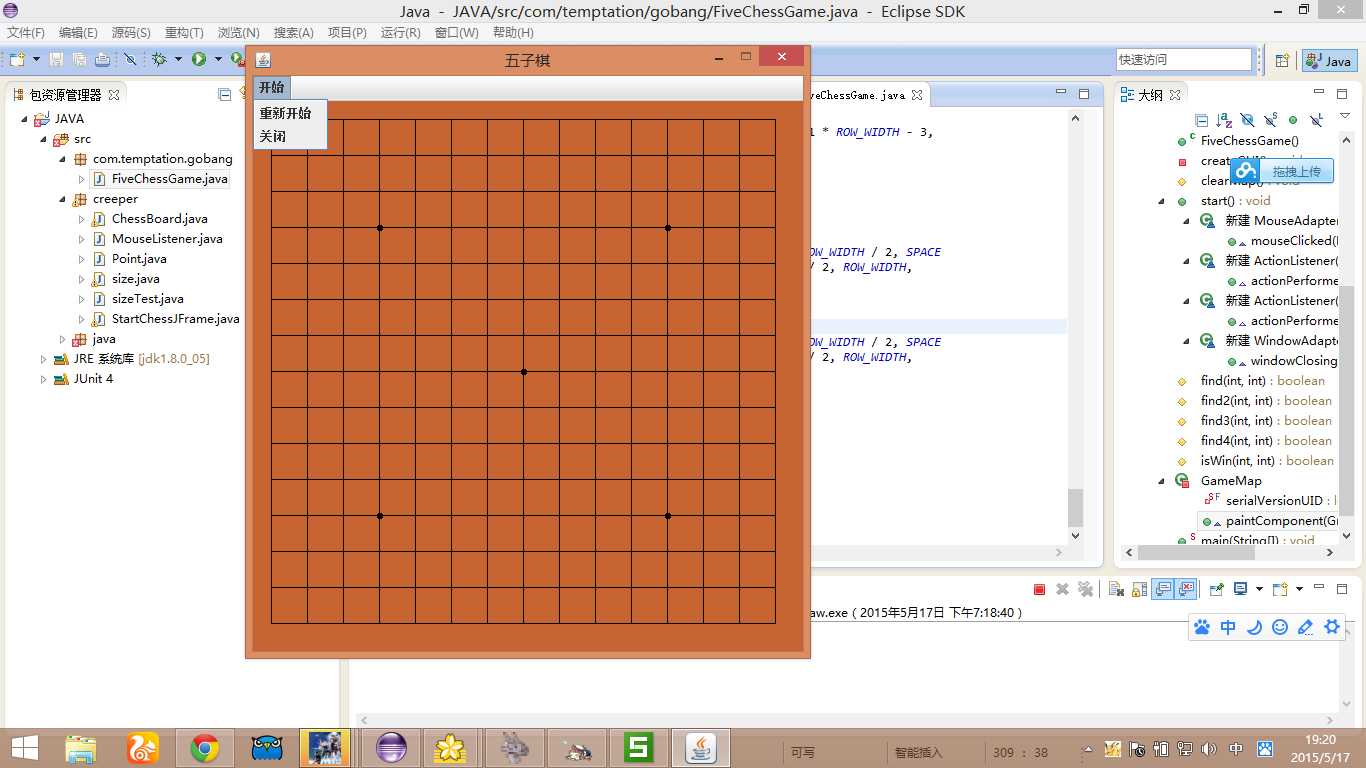Viewport: 1366px width, 768px height.
Task: Toggle hide non-public members green circle
Action: click(x=1293, y=120)
